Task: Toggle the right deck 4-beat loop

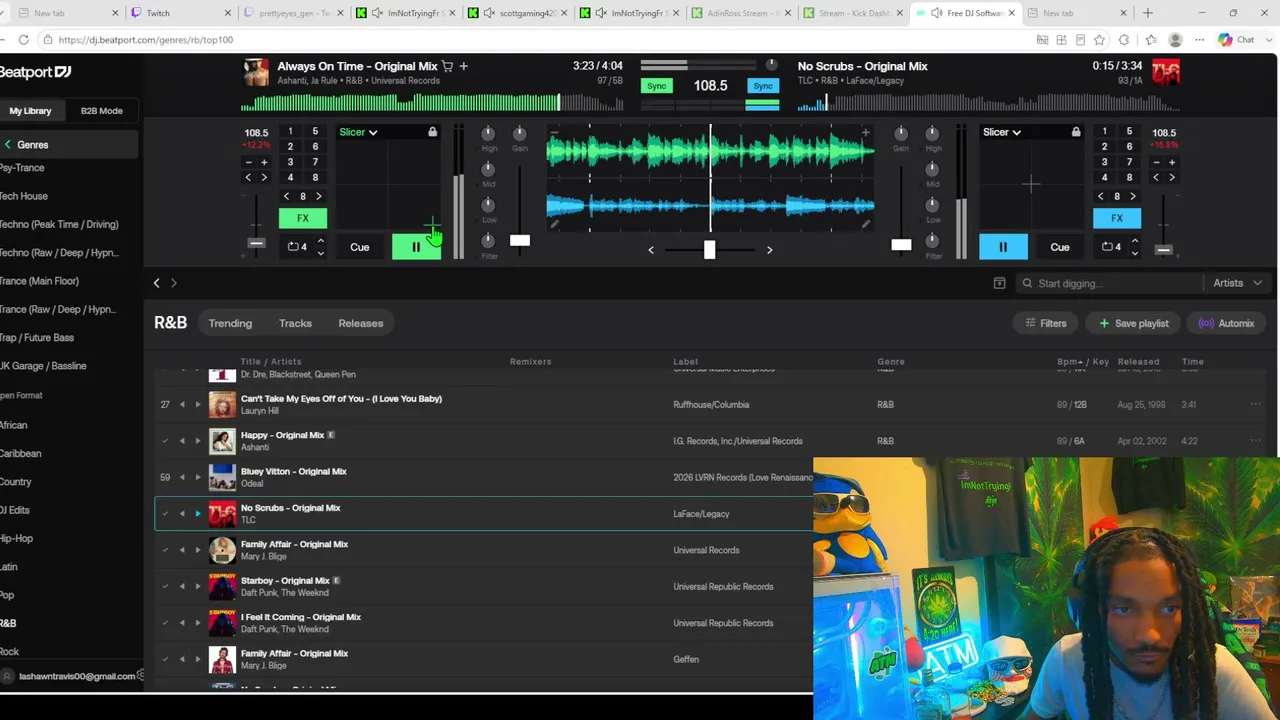Action: pos(1109,247)
